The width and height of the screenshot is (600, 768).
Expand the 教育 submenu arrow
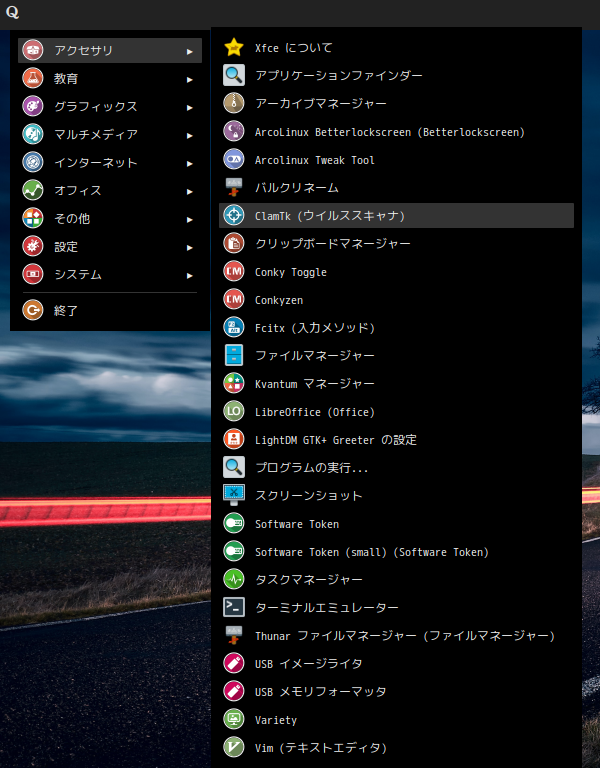coord(190,79)
